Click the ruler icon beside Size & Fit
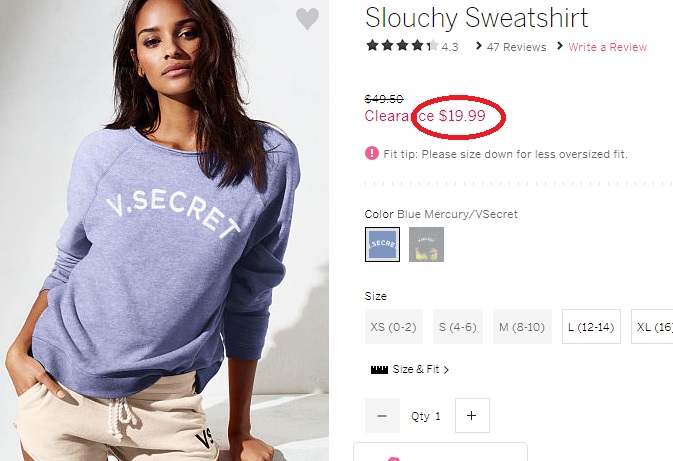 click(379, 370)
